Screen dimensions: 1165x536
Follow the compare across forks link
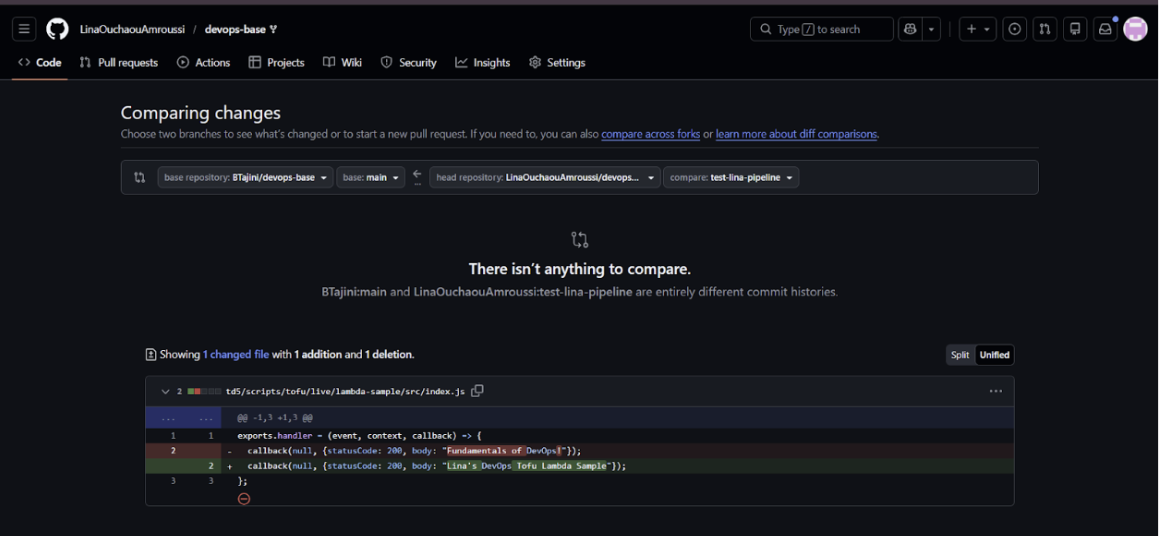(x=651, y=135)
